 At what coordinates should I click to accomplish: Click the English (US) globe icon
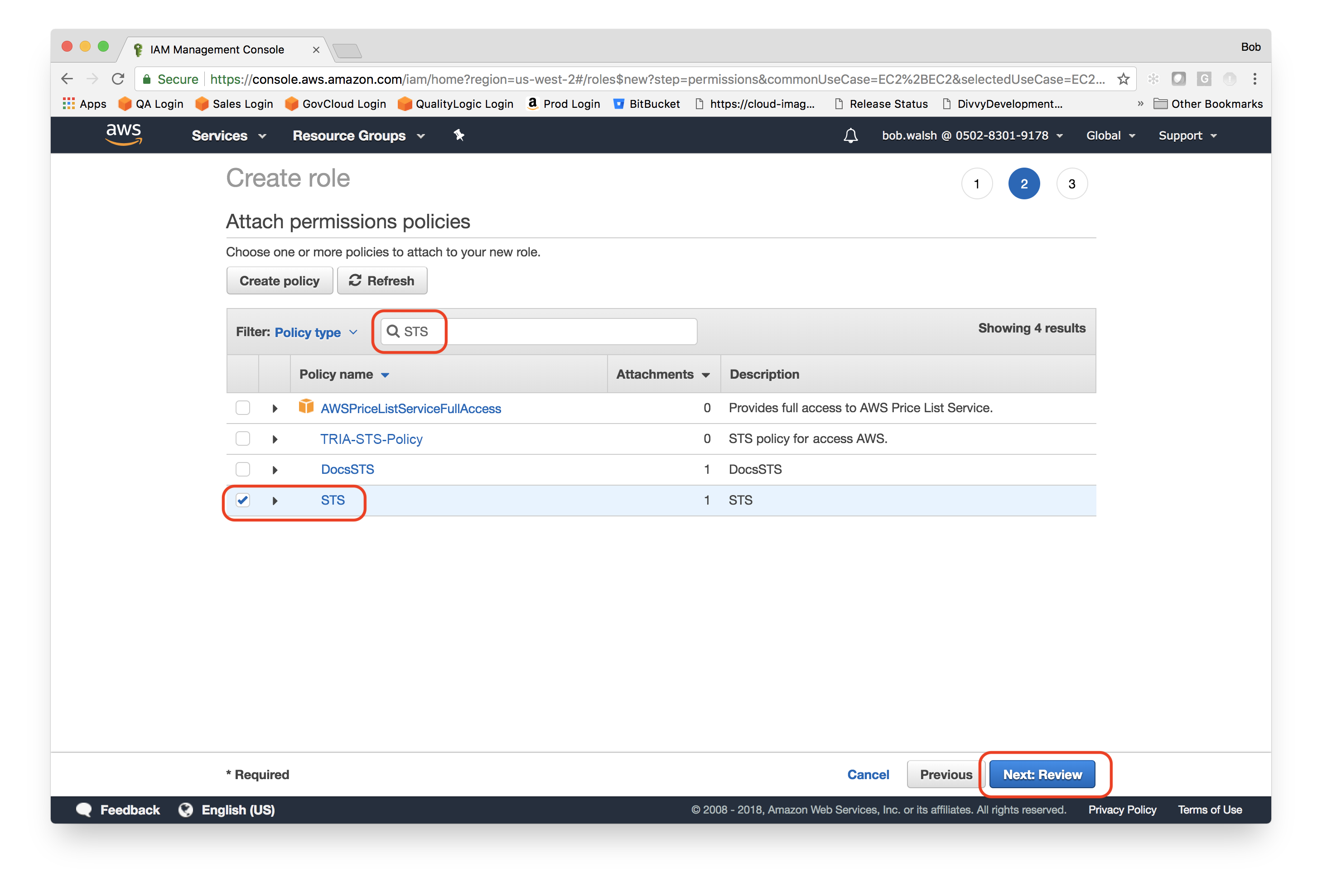[185, 809]
